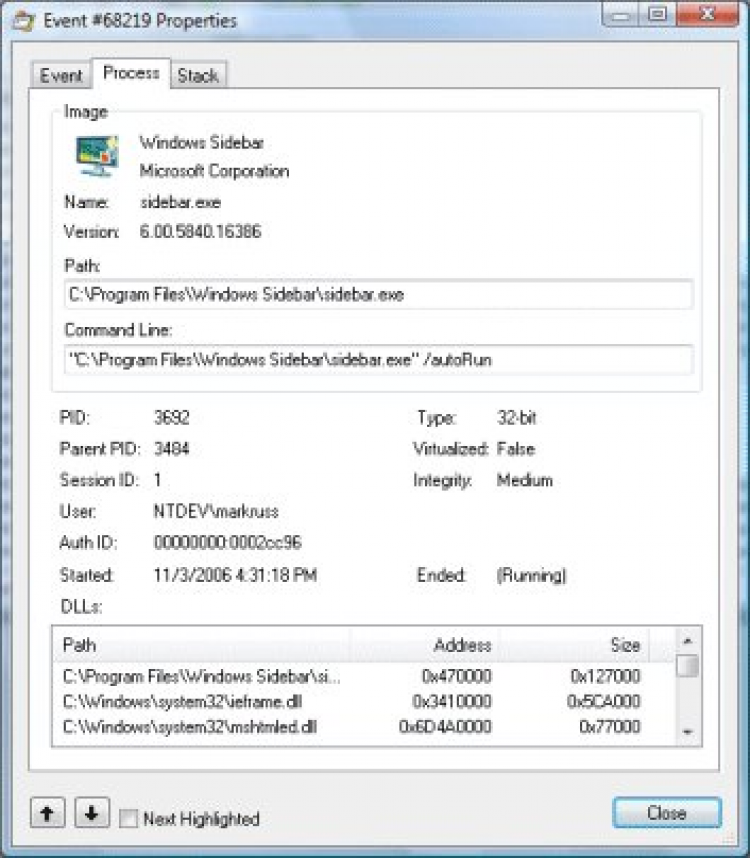Click the version 6.00.5840.16386
The image size is (750, 858).
point(201,231)
